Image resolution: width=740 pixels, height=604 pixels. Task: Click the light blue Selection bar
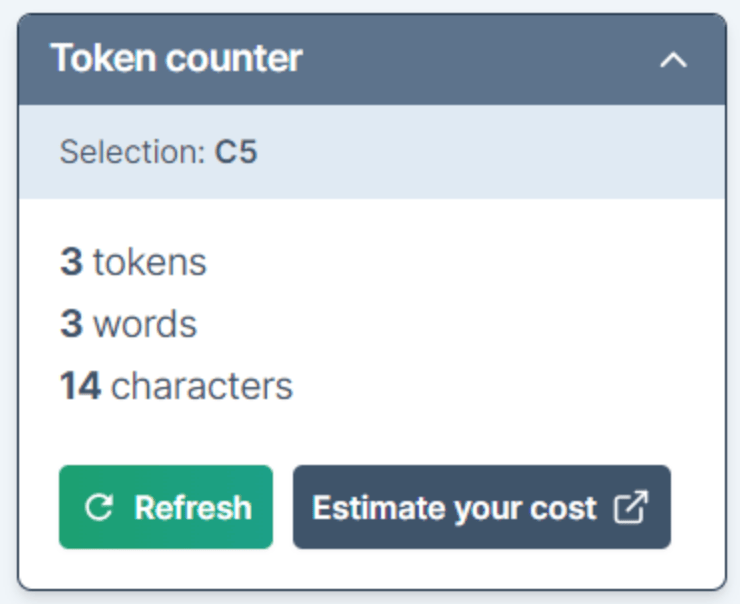pyautogui.click(x=372, y=152)
